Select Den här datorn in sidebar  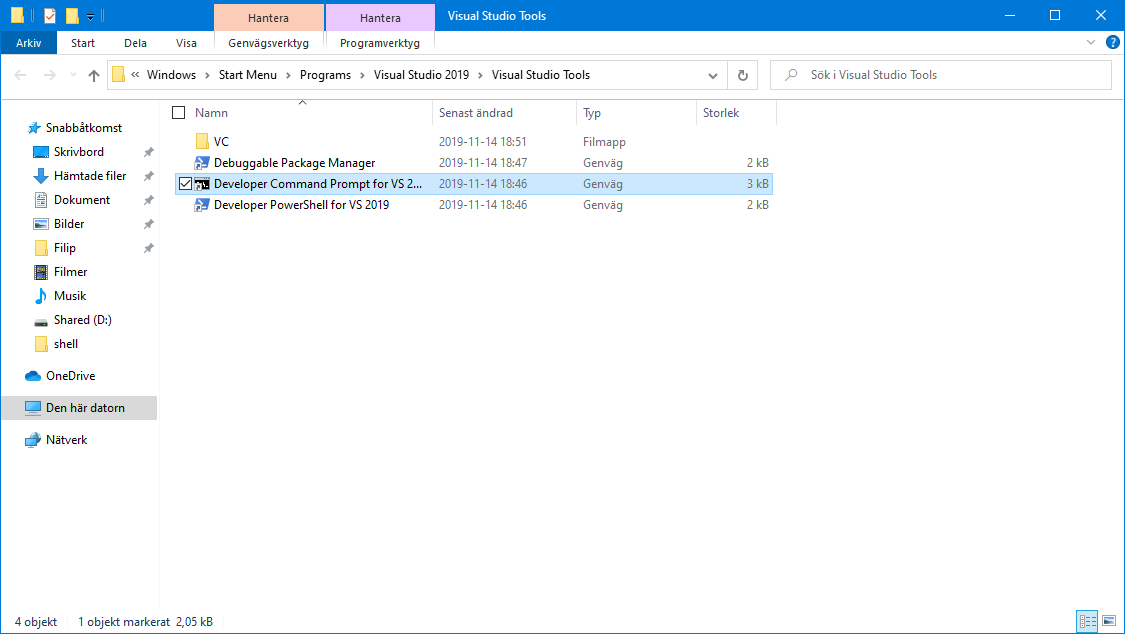[x=79, y=408]
